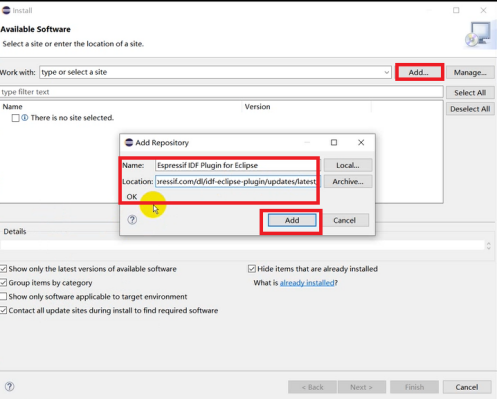Toggle Show only the latest versions checkbox
Viewport: 498px width, 400px height.
click(3, 269)
